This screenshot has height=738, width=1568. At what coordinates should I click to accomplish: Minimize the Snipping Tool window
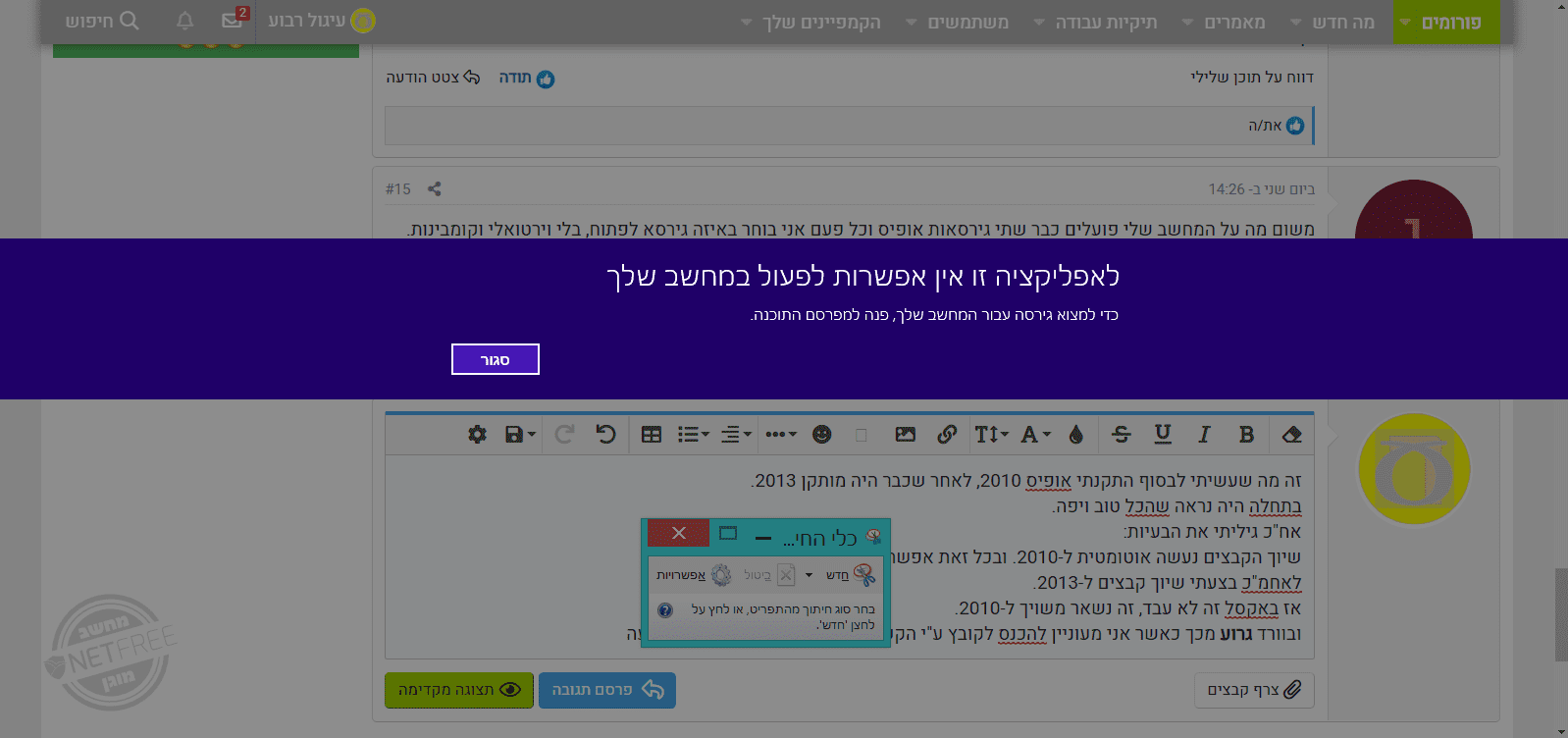pos(763,537)
